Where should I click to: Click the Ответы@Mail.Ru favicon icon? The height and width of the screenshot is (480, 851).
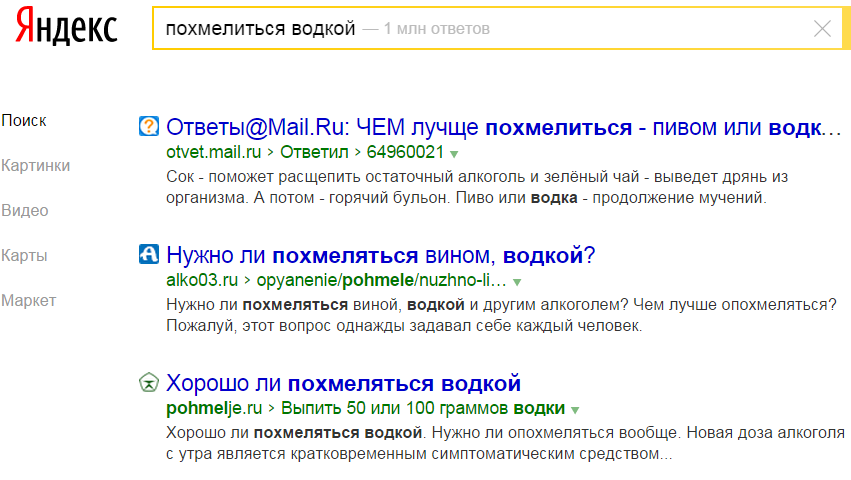[x=149, y=126]
